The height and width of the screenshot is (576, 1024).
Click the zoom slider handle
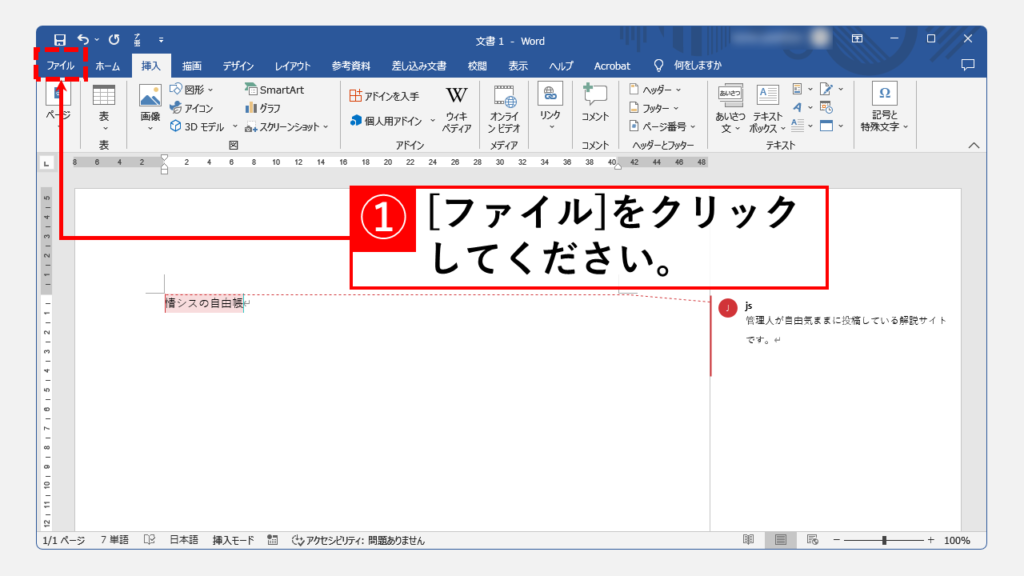(x=884, y=540)
